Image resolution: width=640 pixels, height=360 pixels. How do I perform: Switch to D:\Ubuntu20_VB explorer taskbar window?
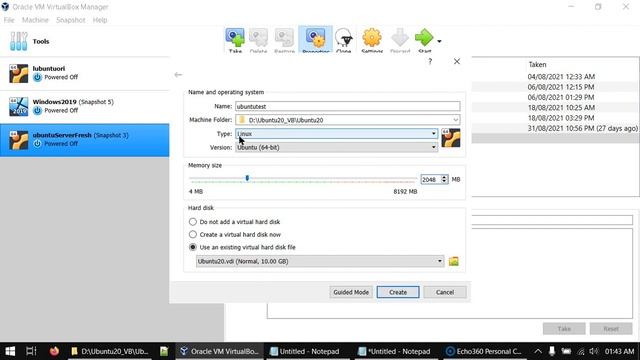[110, 351]
